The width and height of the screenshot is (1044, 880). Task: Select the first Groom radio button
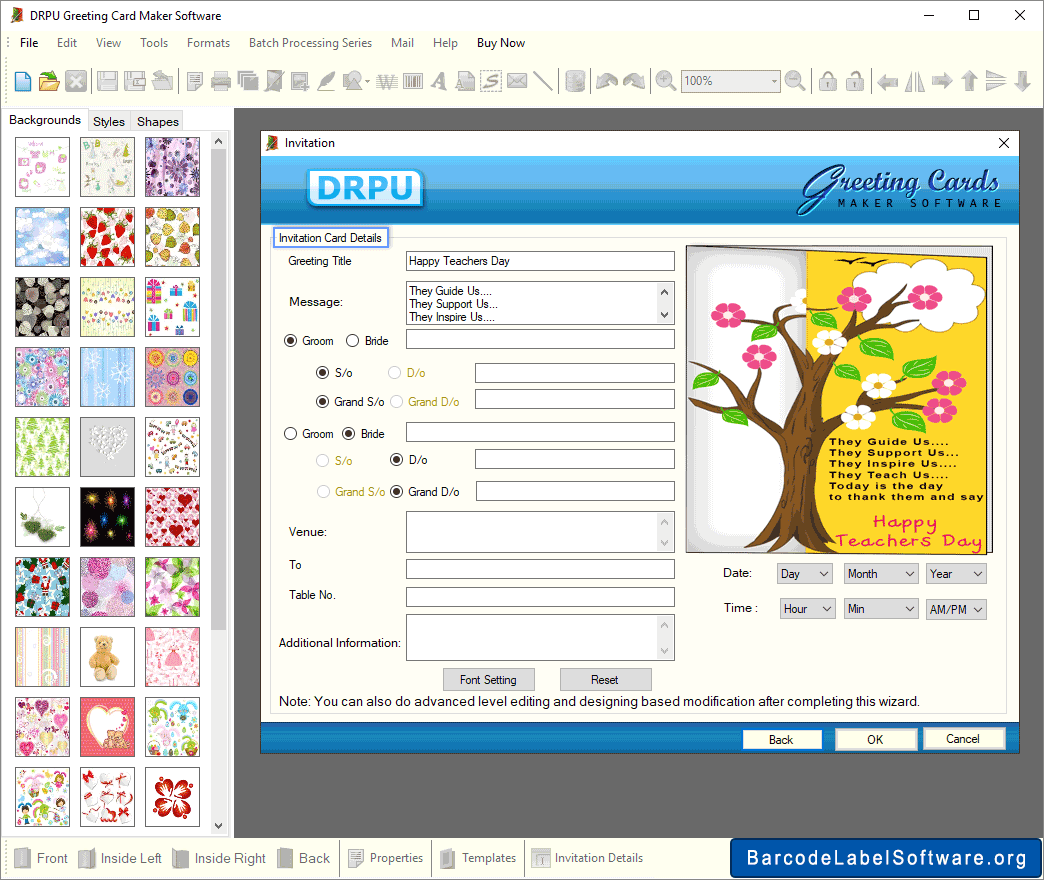pyautogui.click(x=290, y=341)
